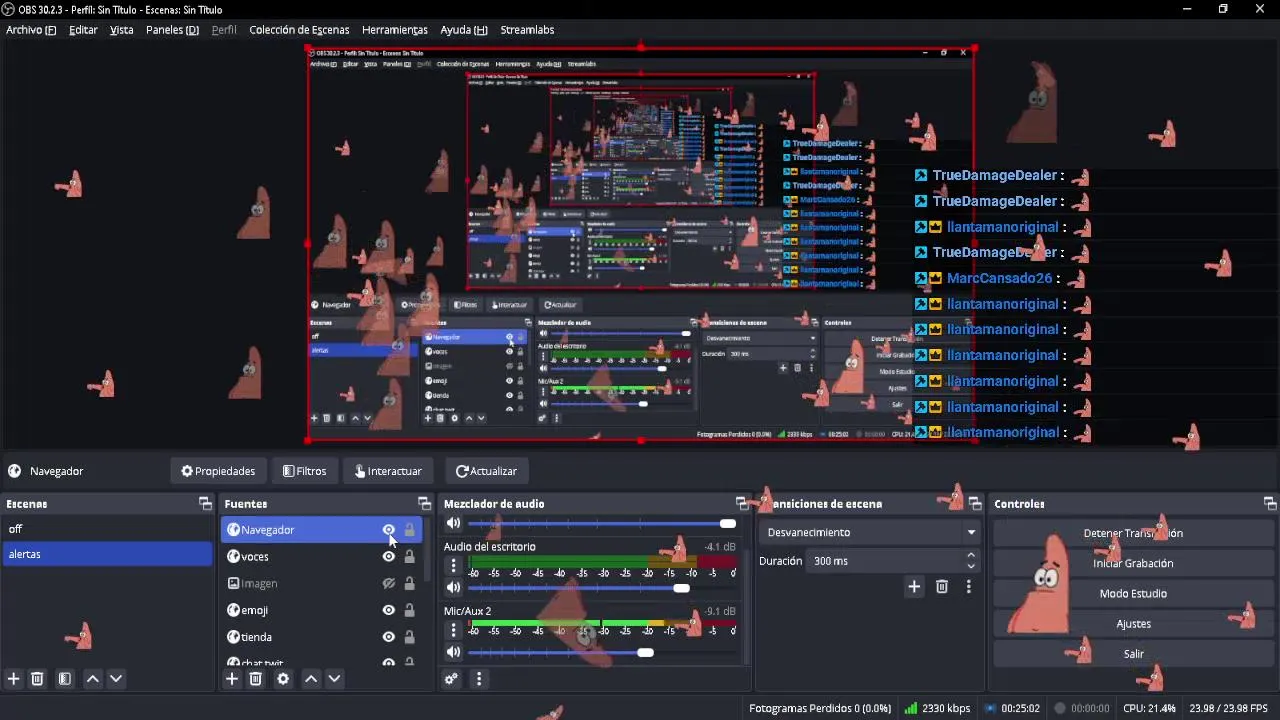The height and width of the screenshot is (720, 1280).
Task: Undock the Controles panel
Action: (x=1270, y=503)
